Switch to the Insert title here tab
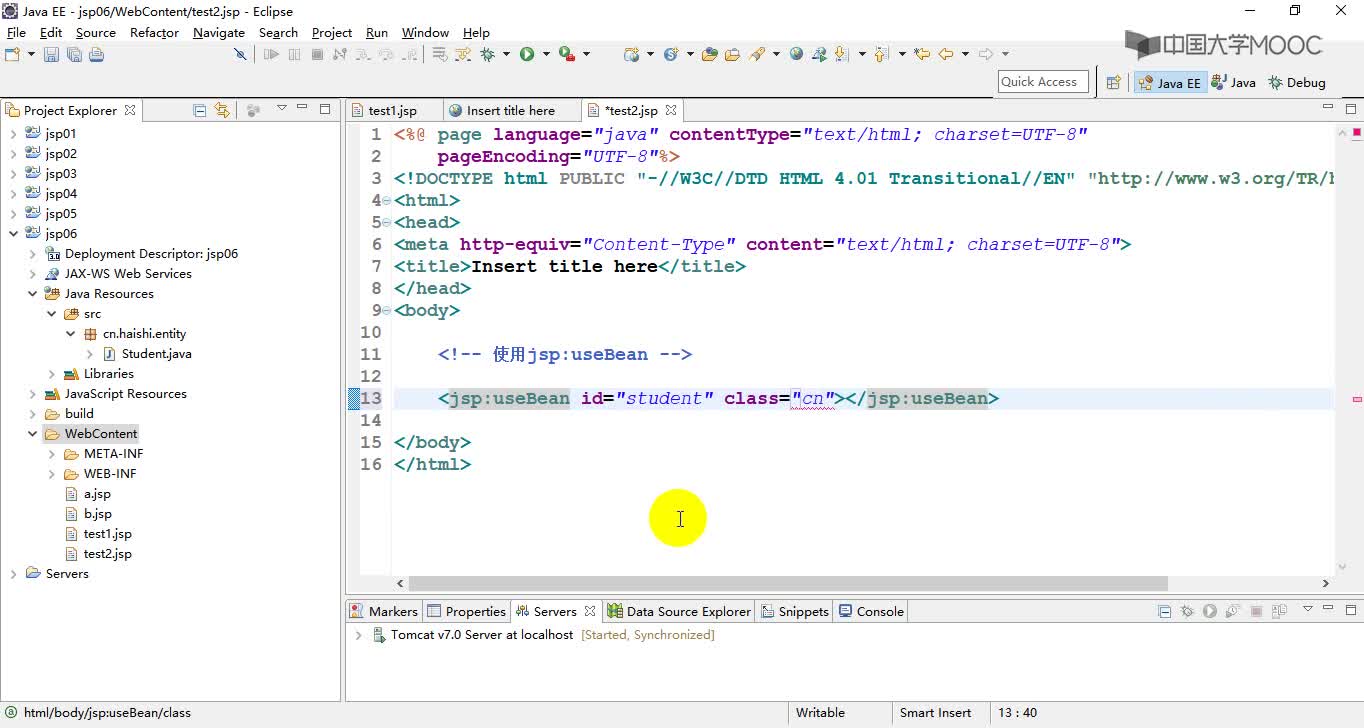The image size is (1364, 728). pos(511,111)
